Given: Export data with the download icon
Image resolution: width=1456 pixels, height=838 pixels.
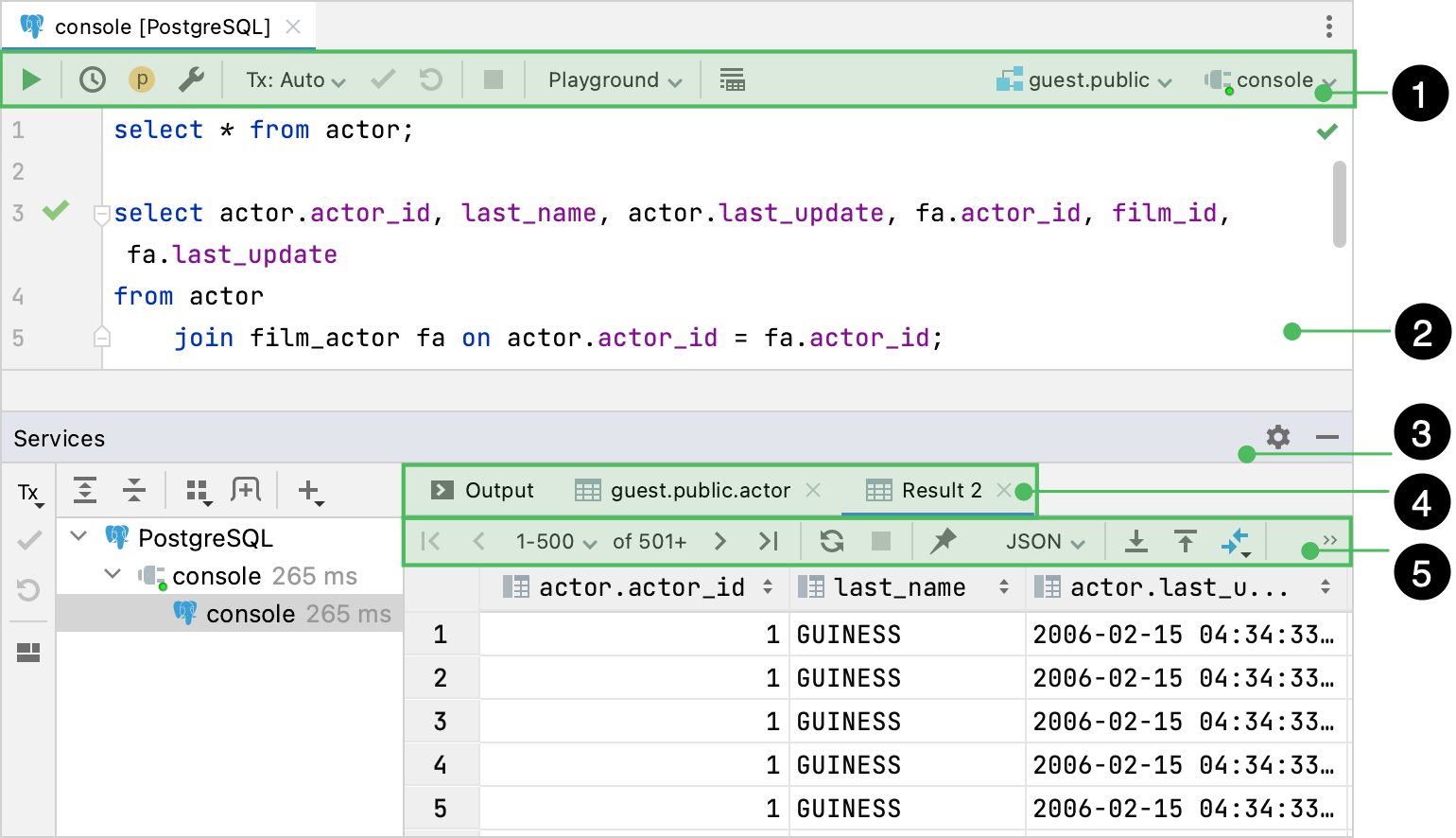Looking at the screenshot, I should [1135, 540].
